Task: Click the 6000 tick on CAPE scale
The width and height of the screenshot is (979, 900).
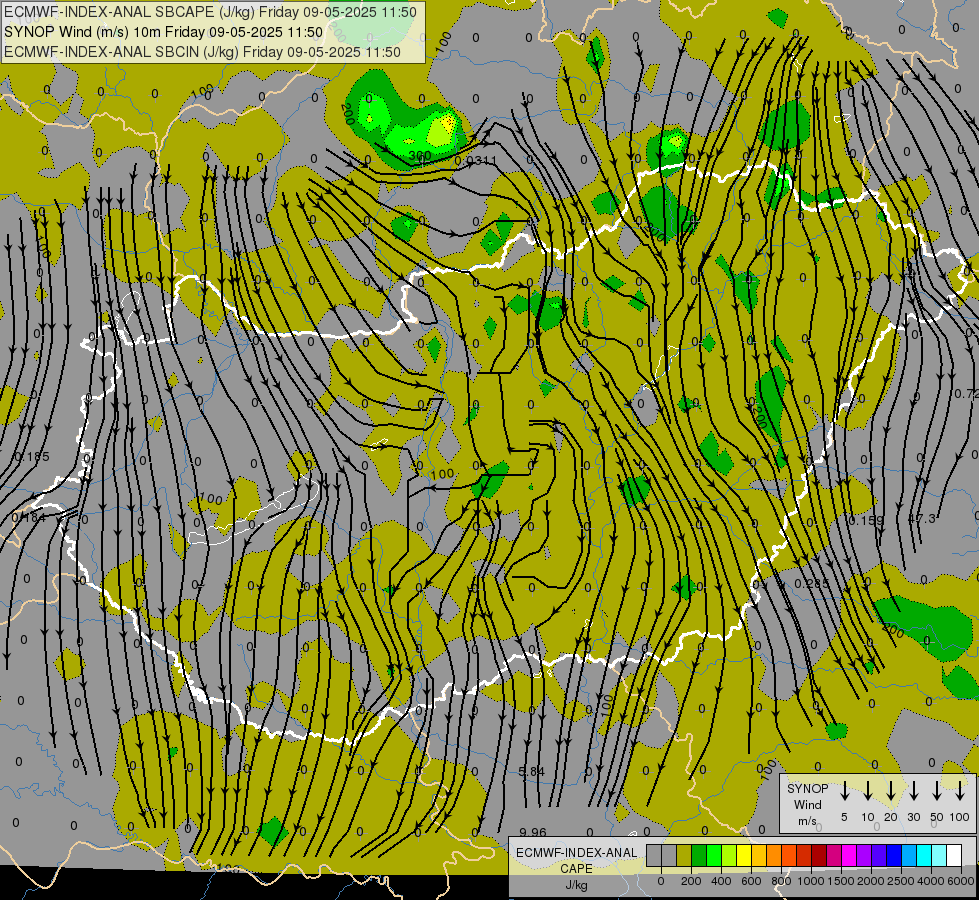Action: tap(961, 881)
